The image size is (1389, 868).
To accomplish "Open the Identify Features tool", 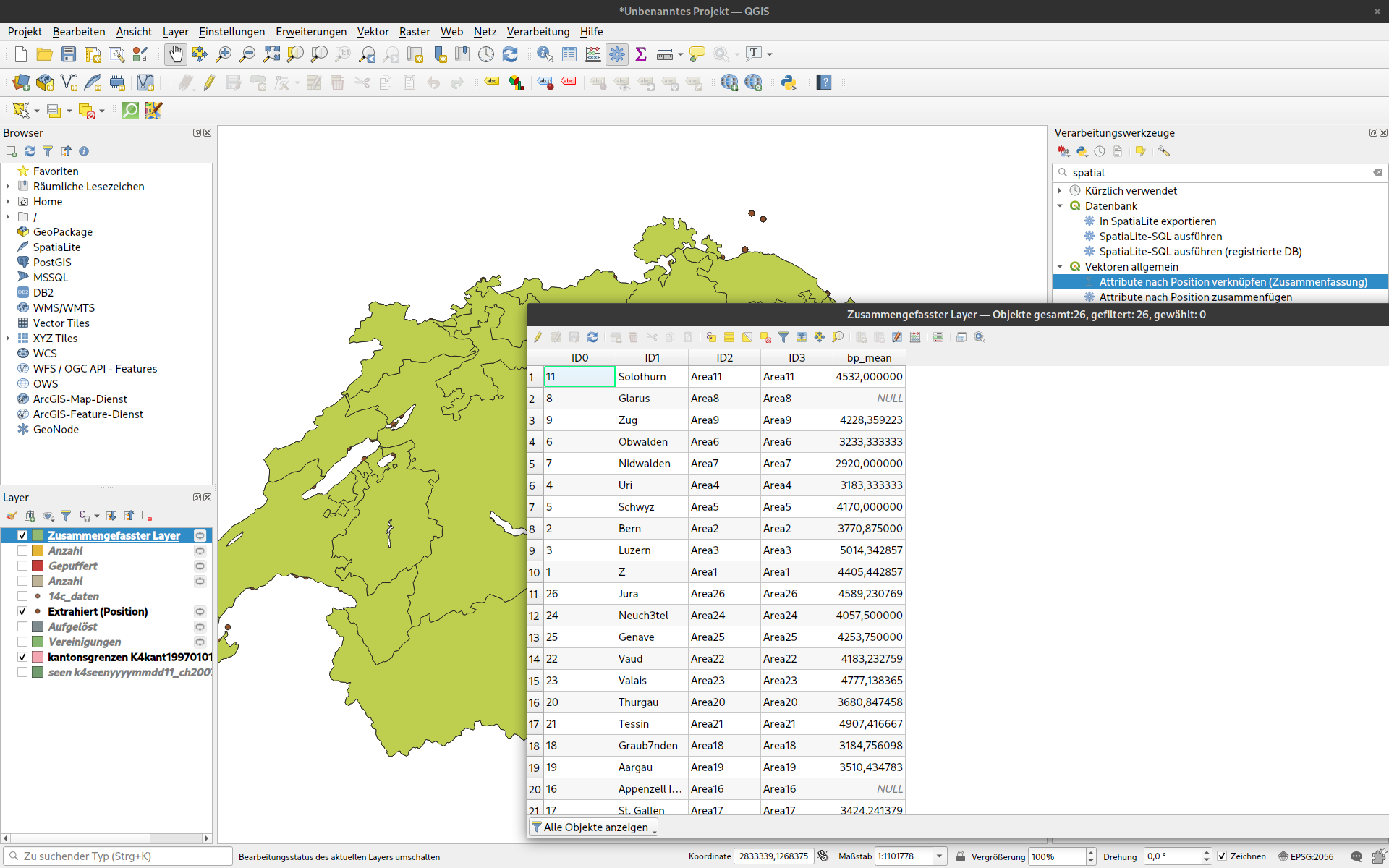I will point(545,54).
